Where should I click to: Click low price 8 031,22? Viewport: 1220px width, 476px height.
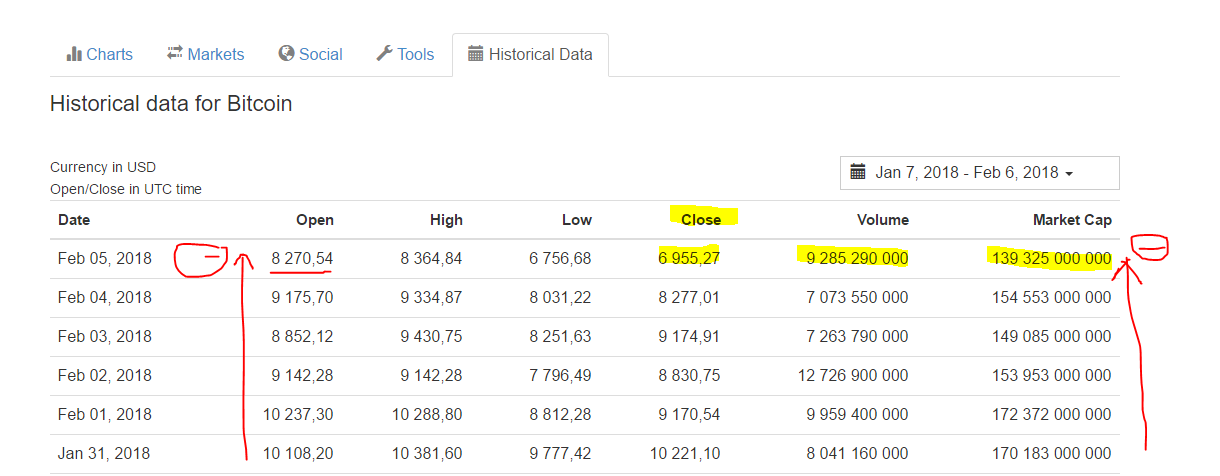pos(560,297)
